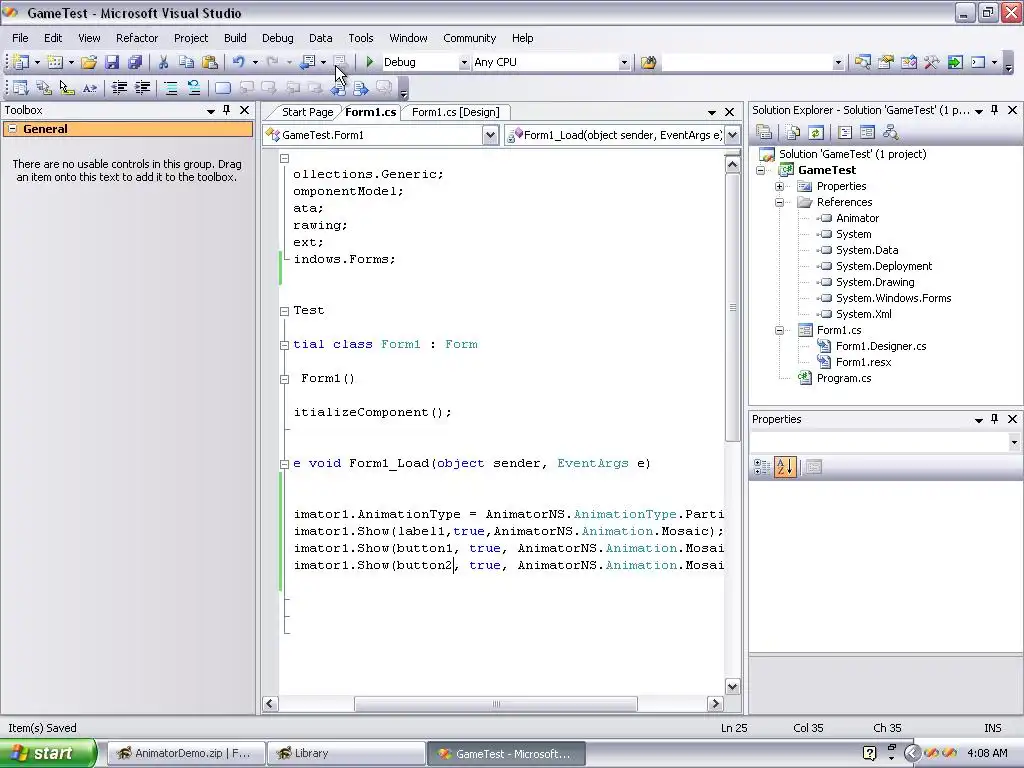1024x768 pixels.
Task: Select Form1.Designer.cs in Solution Explorer
Action: pos(880,346)
